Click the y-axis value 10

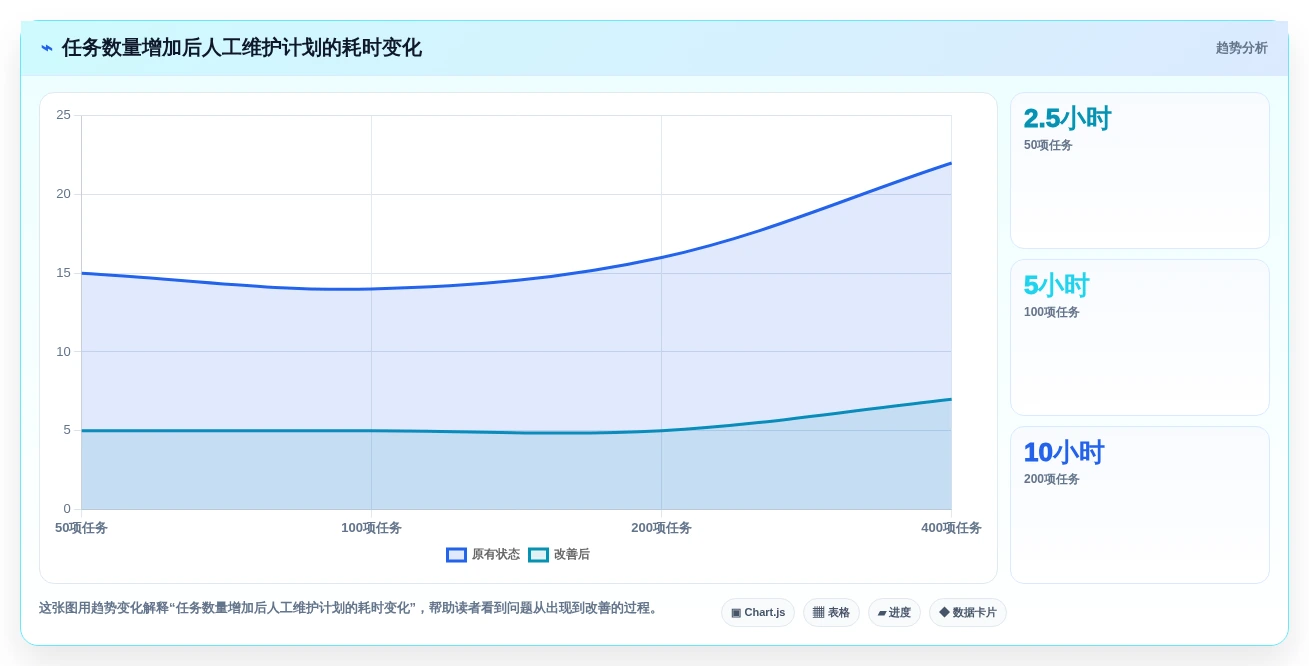coord(63,352)
